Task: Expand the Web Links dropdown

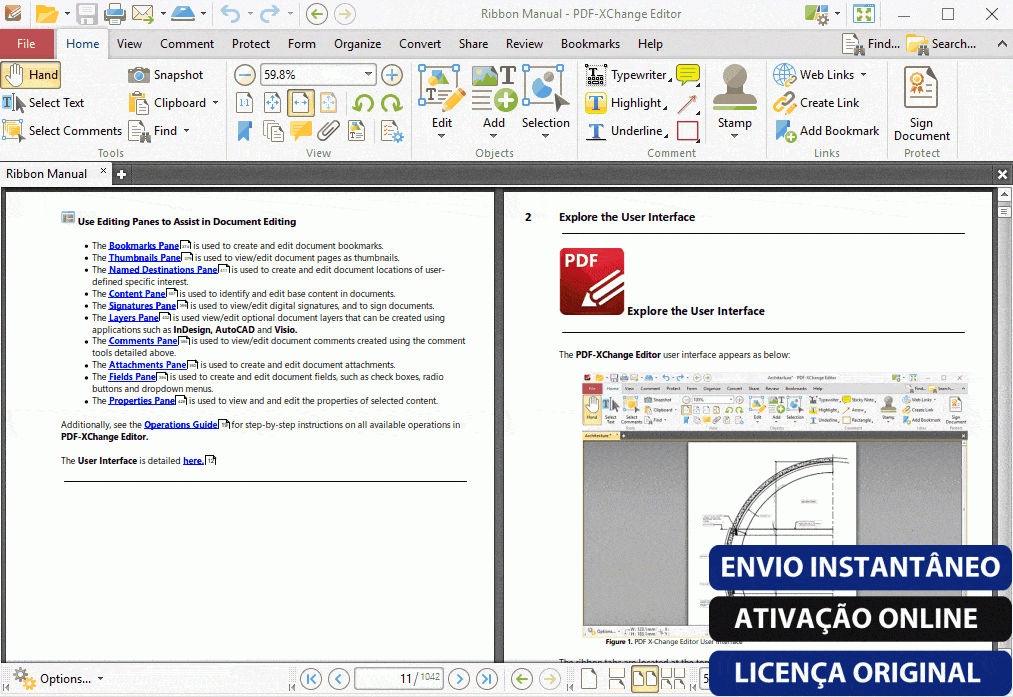Action: coord(864,75)
